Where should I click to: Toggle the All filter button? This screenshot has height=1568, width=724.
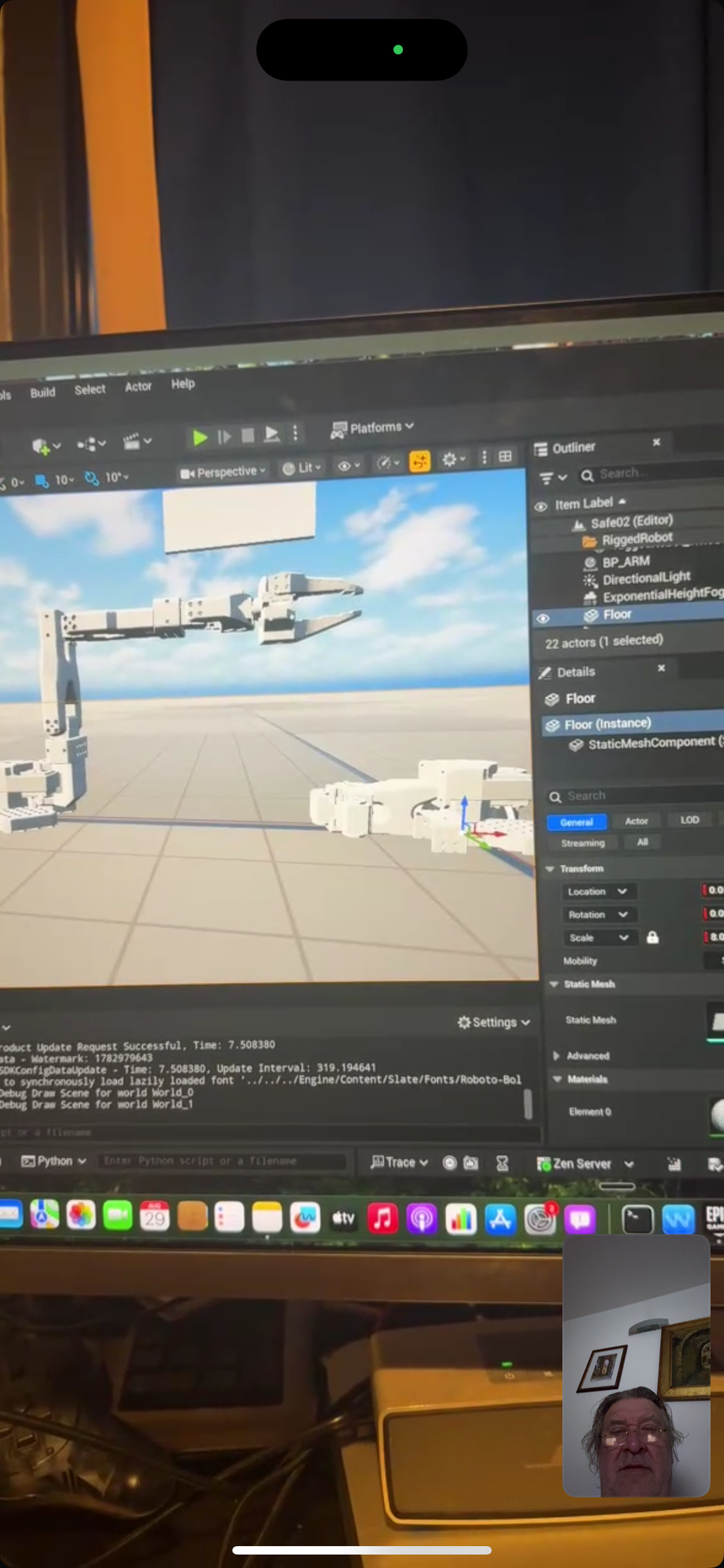point(642,842)
